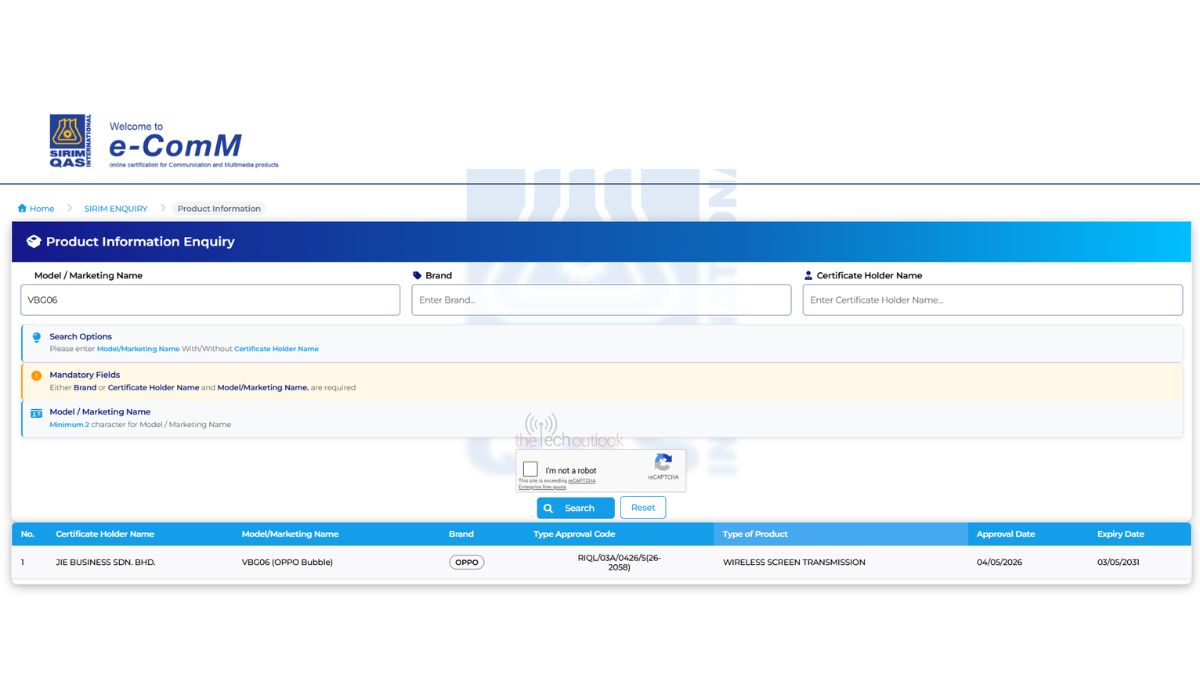Select the WIRELESS SCREEN TRANSMISSION cell

pos(794,562)
